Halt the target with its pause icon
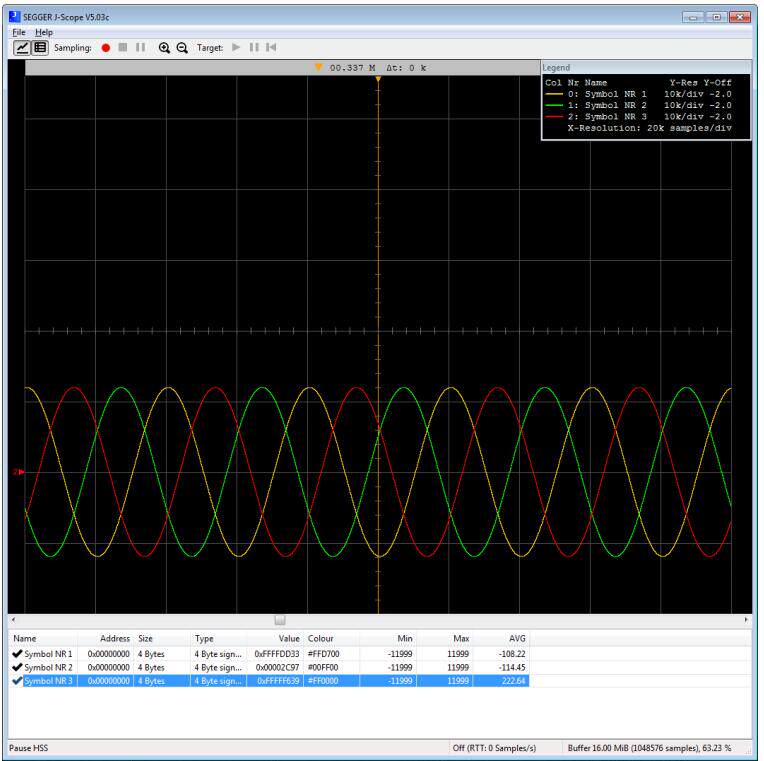The image size is (764, 761). (x=254, y=47)
